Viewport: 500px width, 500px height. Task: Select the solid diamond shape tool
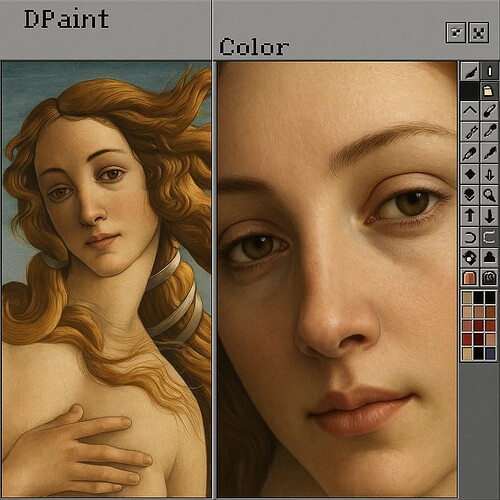pyautogui.click(x=470, y=174)
